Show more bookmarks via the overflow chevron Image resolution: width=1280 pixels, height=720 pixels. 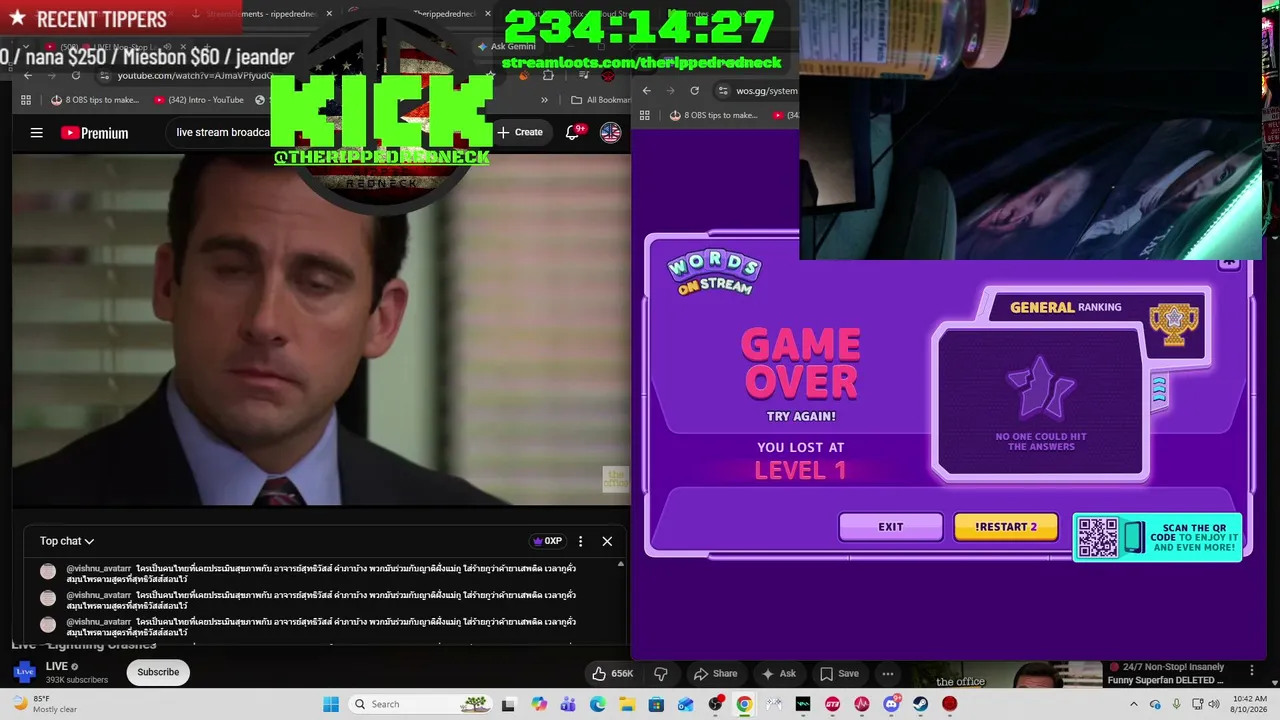click(545, 100)
